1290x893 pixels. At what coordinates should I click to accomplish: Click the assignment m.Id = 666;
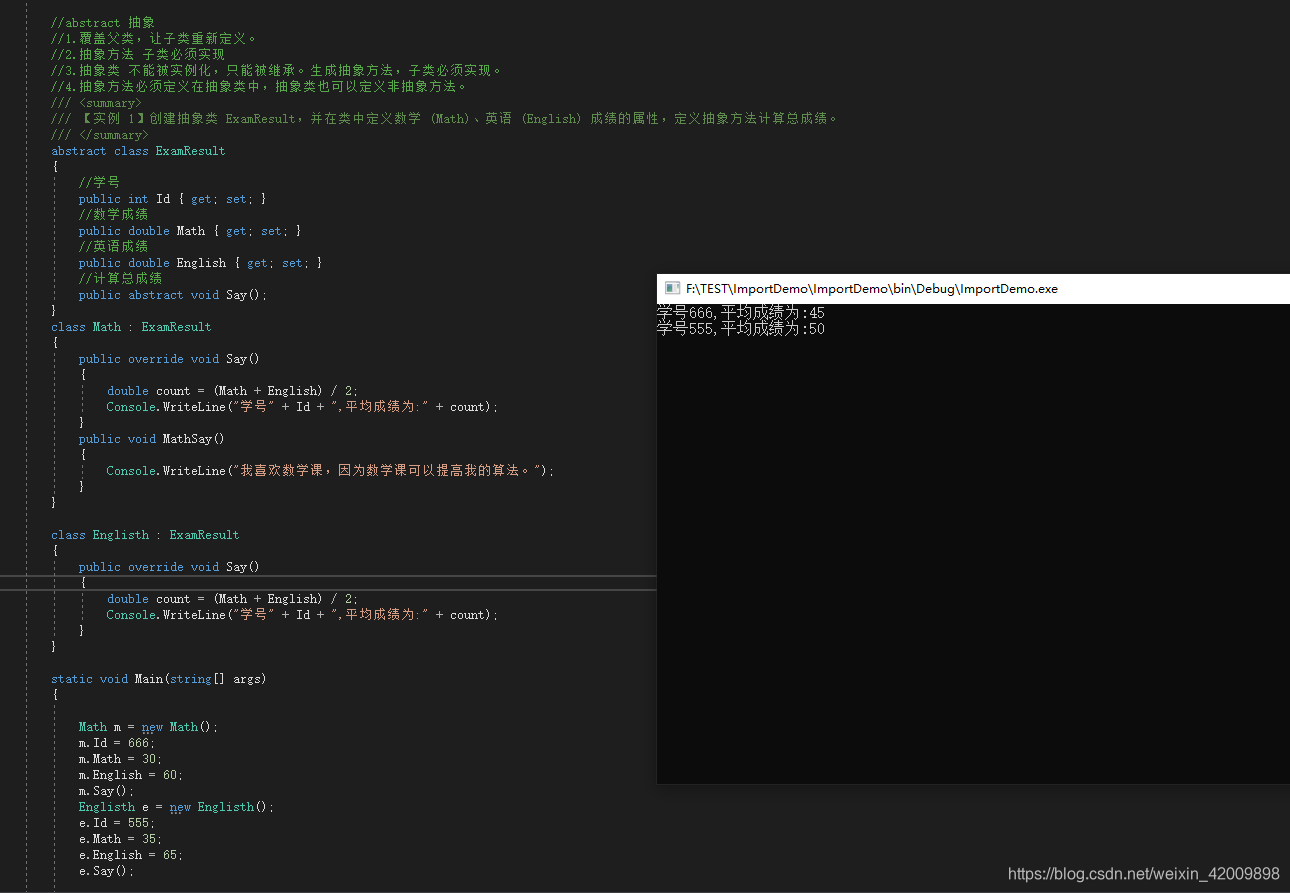click(x=117, y=742)
